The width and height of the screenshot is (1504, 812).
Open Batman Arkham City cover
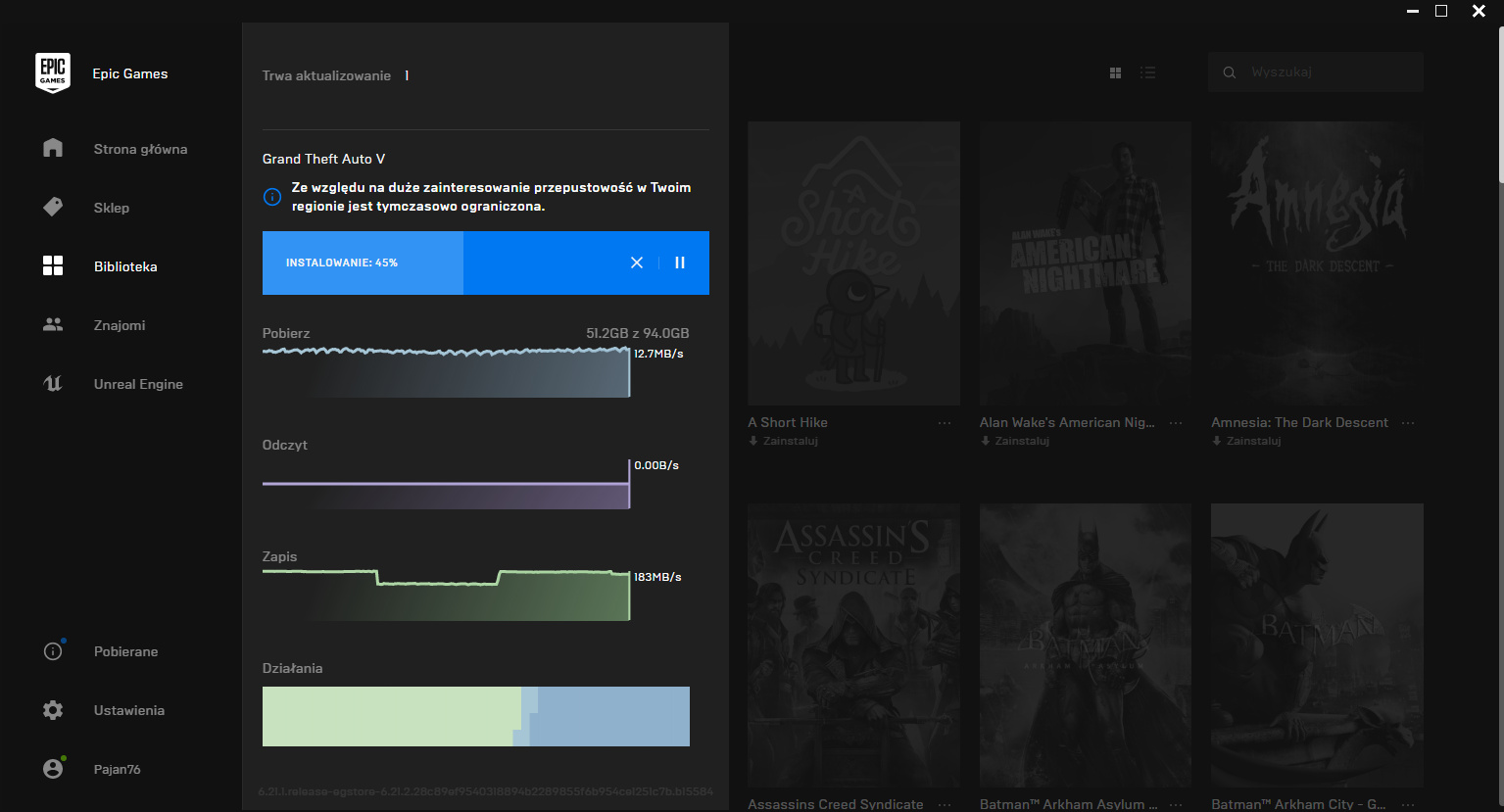point(1317,645)
